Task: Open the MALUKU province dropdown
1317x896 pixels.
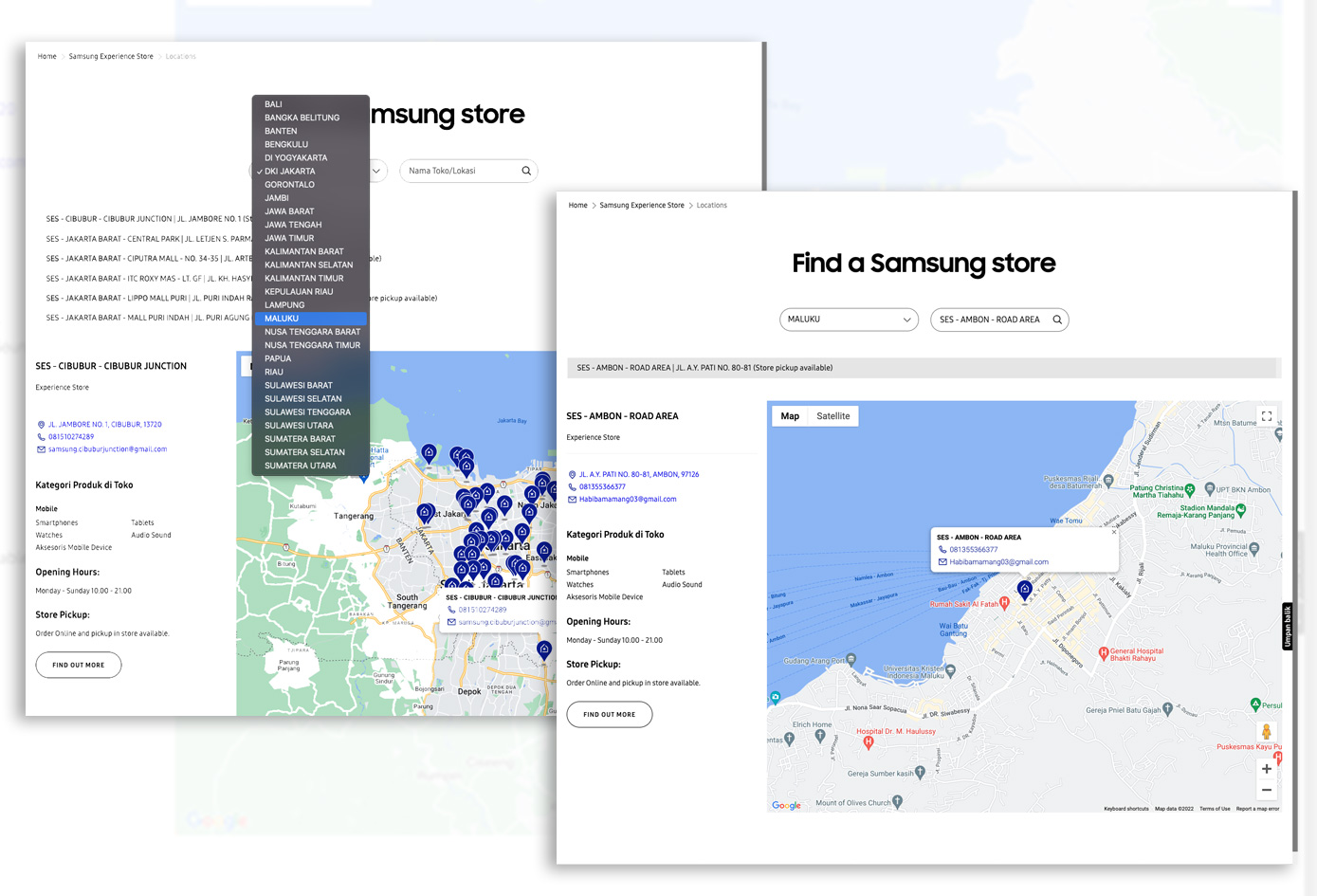Action: point(848,320)
